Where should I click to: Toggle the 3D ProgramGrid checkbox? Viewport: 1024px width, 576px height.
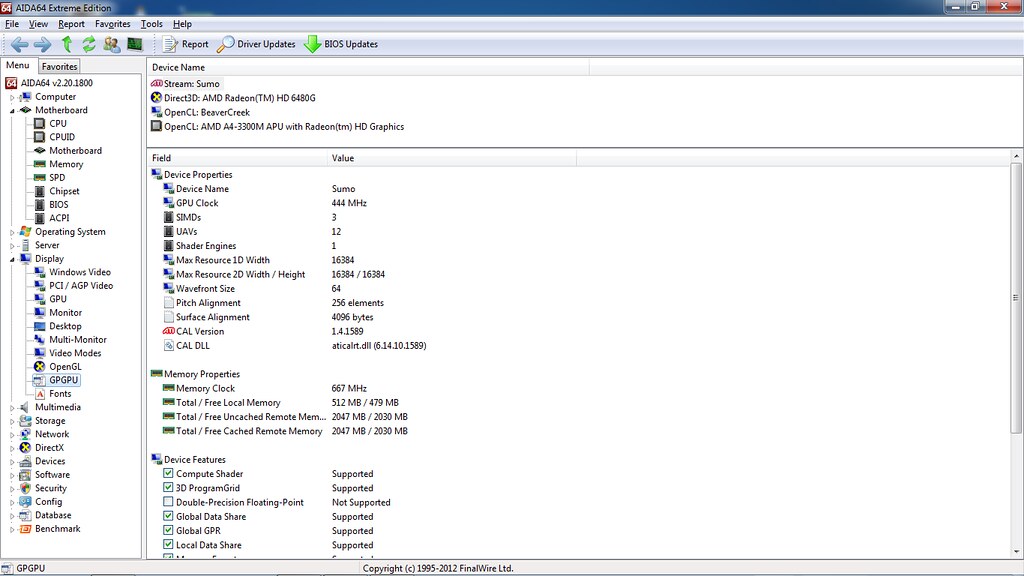(x=168, y=488)
